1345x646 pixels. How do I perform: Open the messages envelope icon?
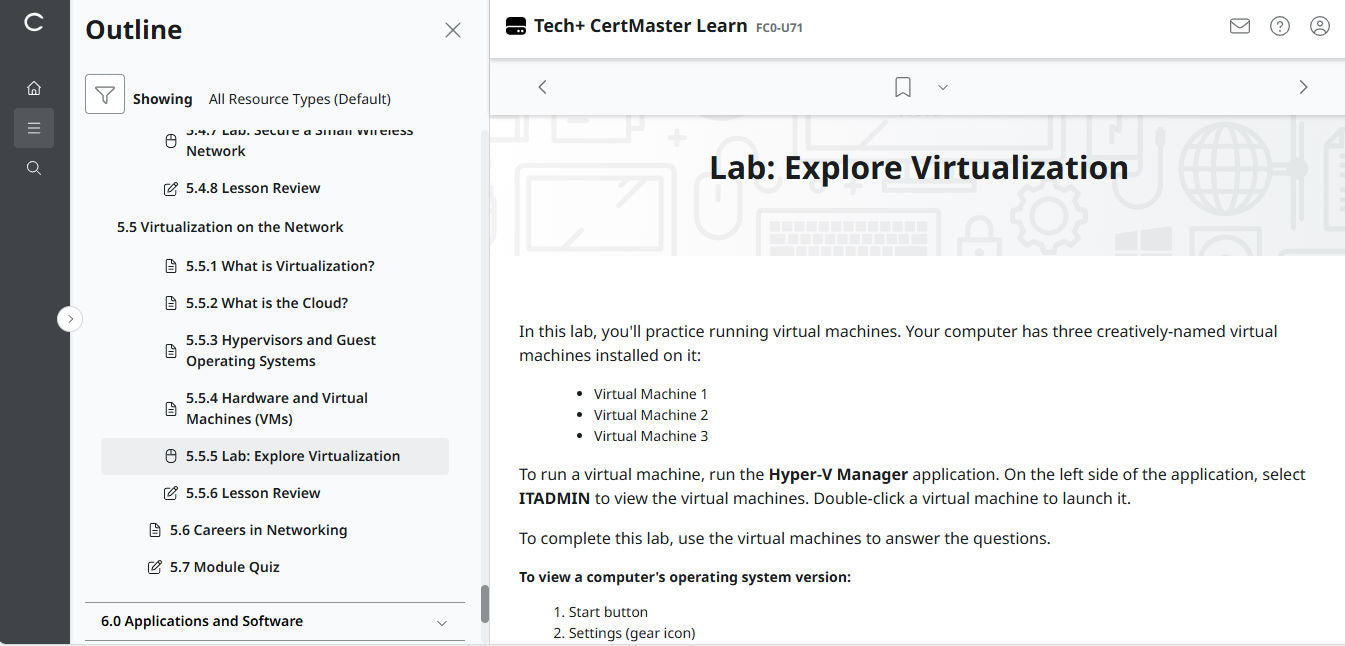(1239, 26)
